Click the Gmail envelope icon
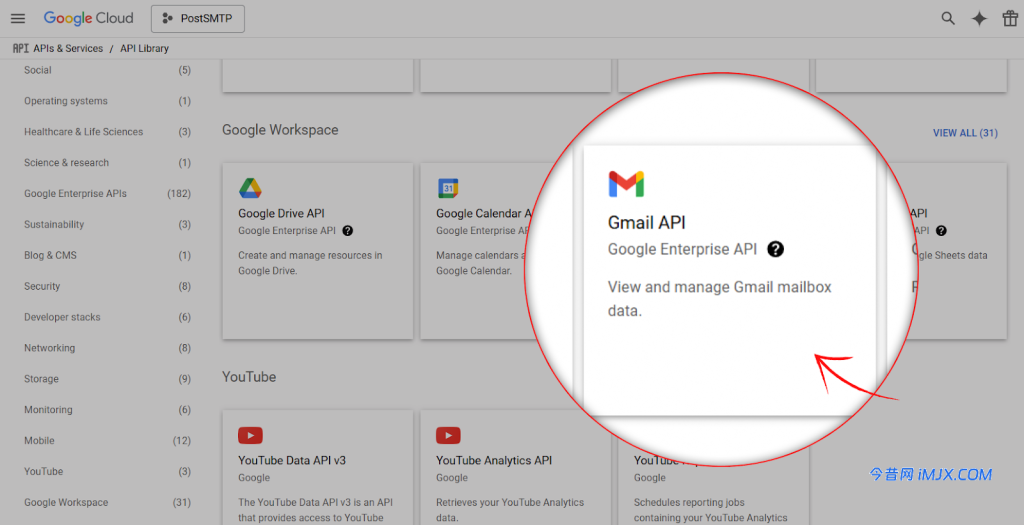The height and width of the screenshot is (525, 1024). coord(626,184)
